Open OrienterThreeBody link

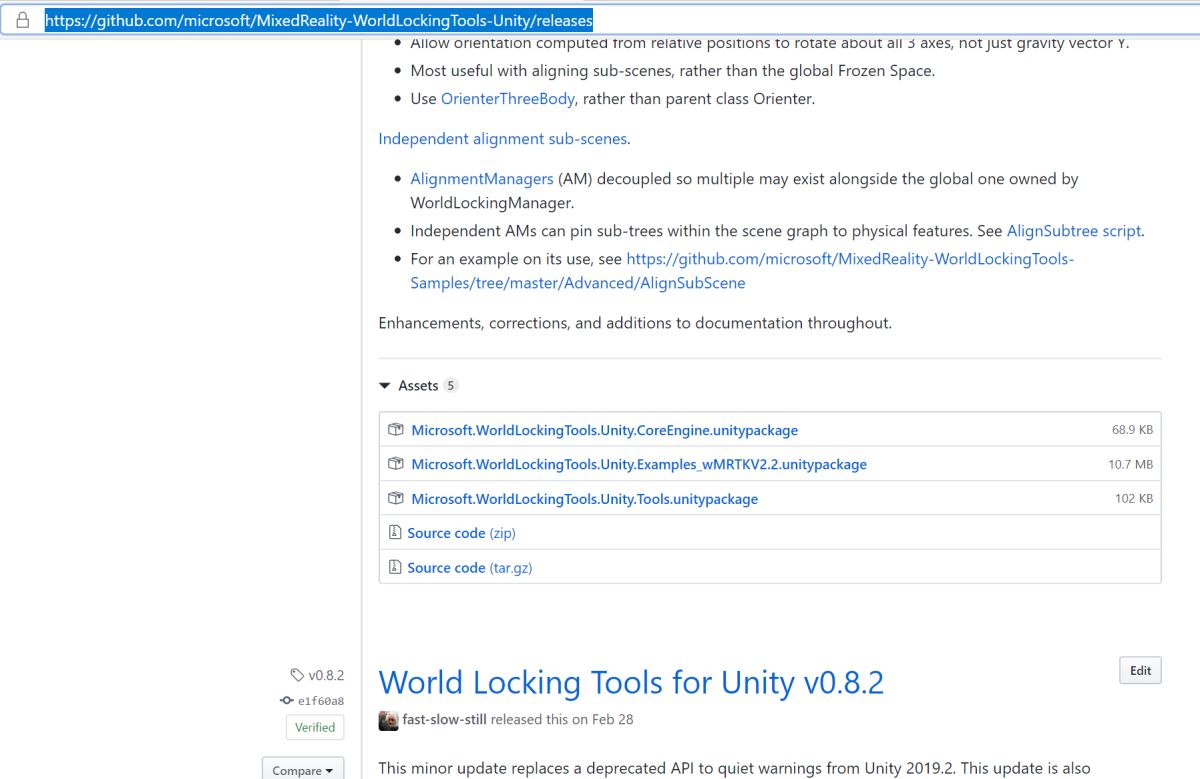pyautogui.click(x=508, y=98)
